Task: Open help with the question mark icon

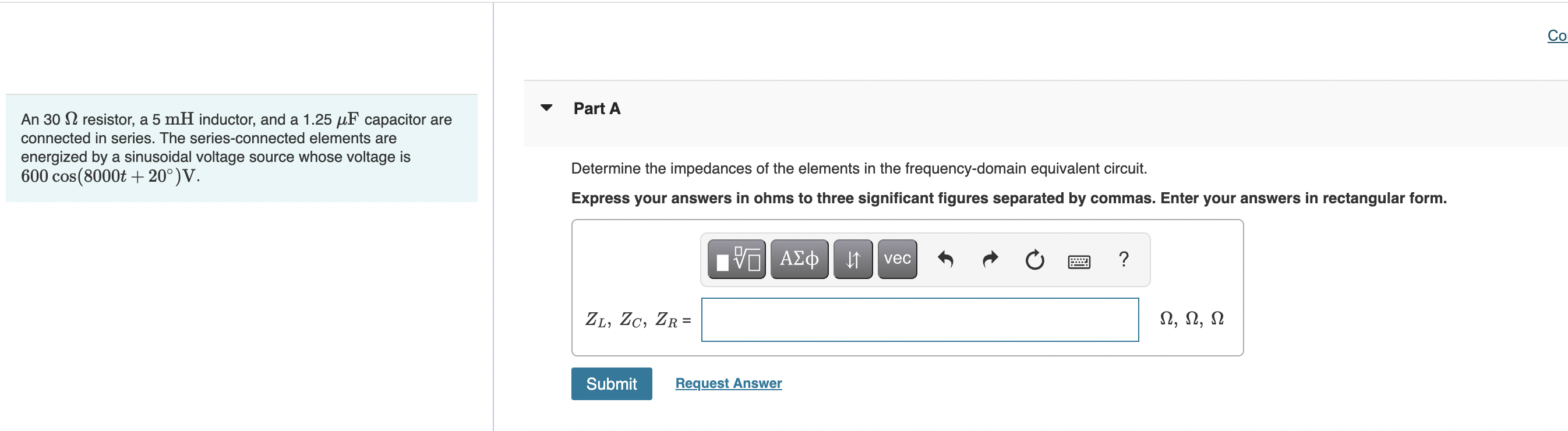Action: point(1124,259)
